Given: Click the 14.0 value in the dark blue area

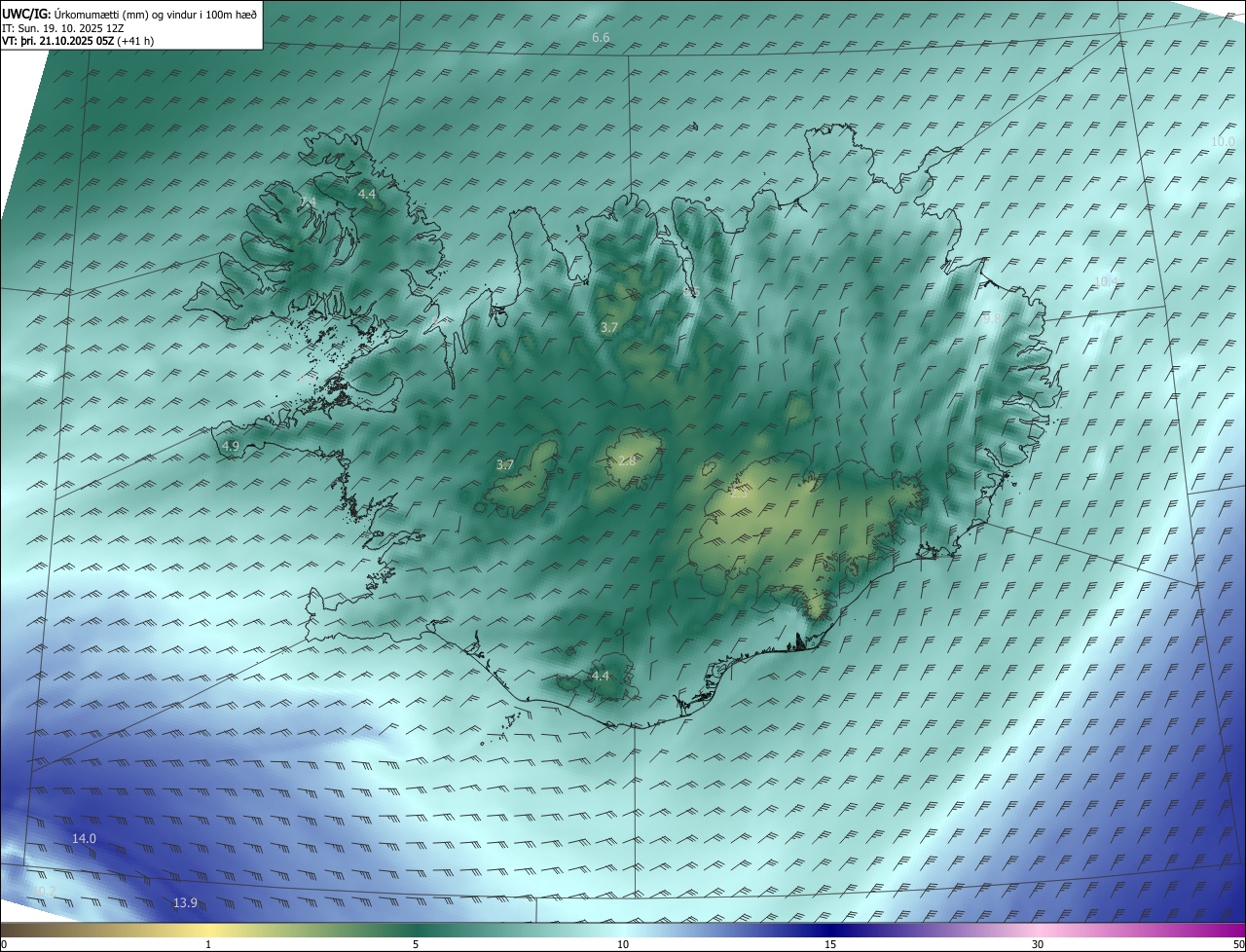Looking at the screenshot, I should pyautogui.click(x=85, y=838).
